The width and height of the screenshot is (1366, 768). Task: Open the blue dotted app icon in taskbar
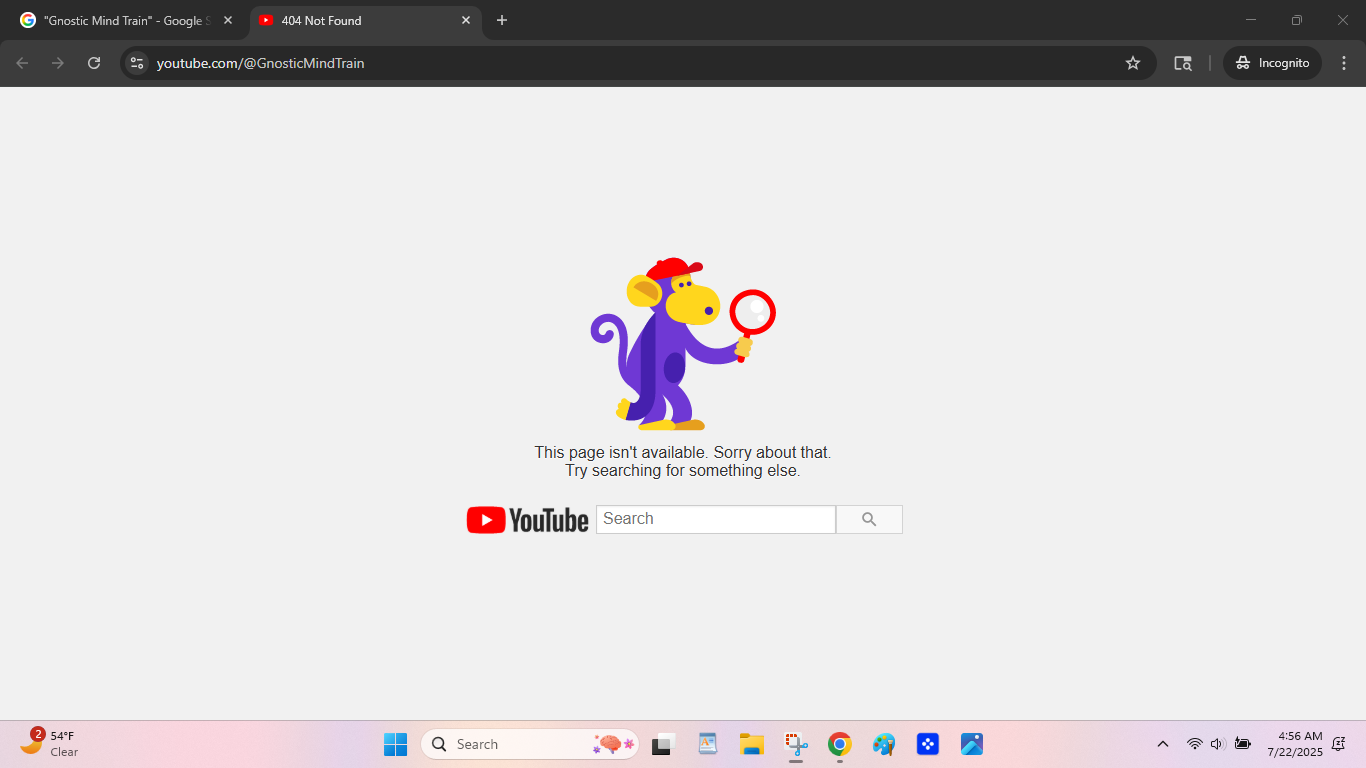click(x=928, y=744)
